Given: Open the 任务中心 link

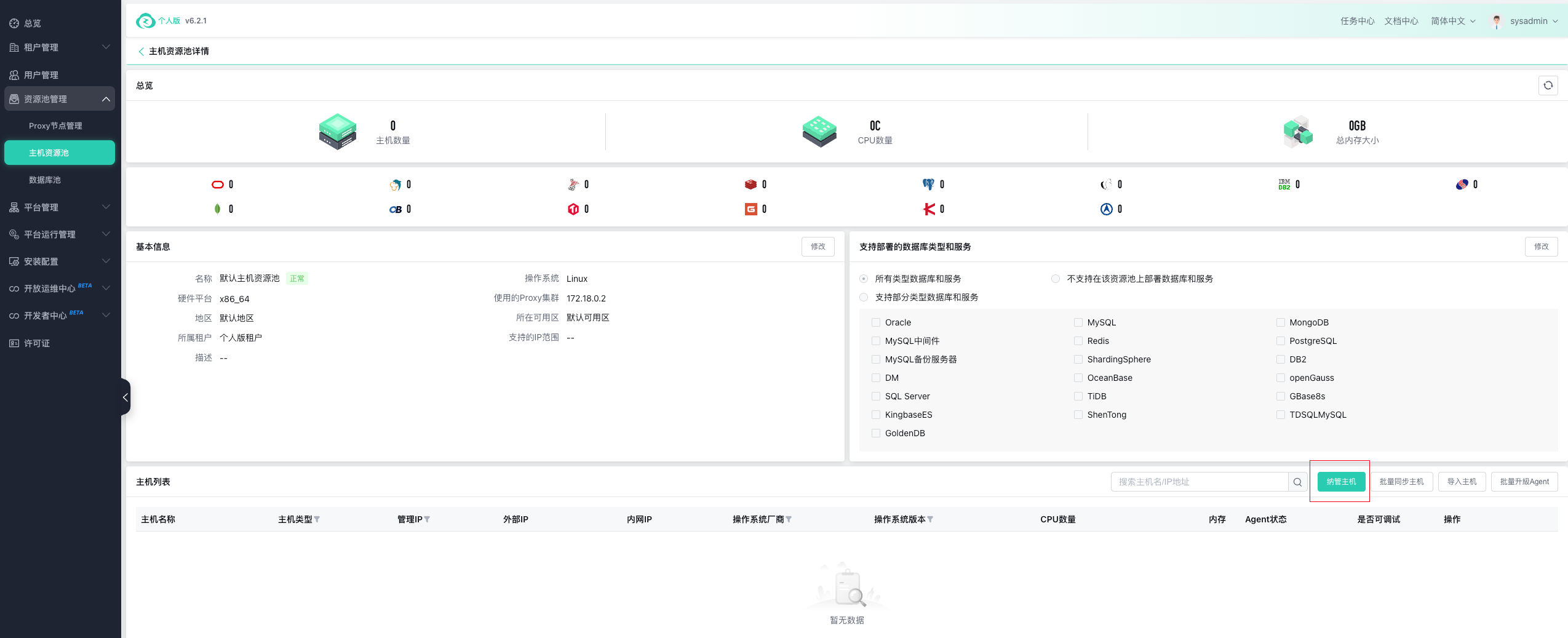Looking at the screenshot, I should [1357, 21].
